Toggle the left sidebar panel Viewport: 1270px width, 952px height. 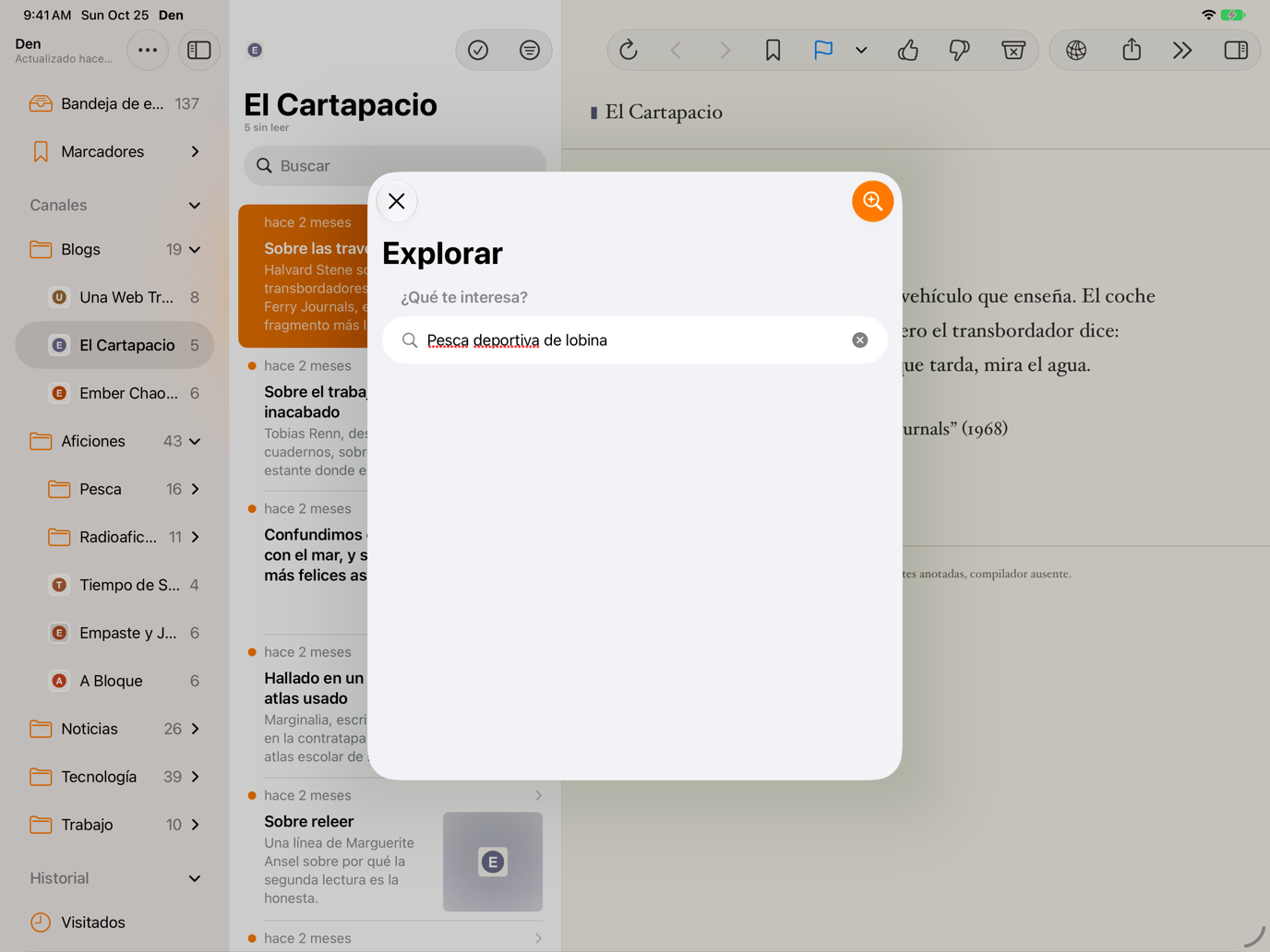199,50
